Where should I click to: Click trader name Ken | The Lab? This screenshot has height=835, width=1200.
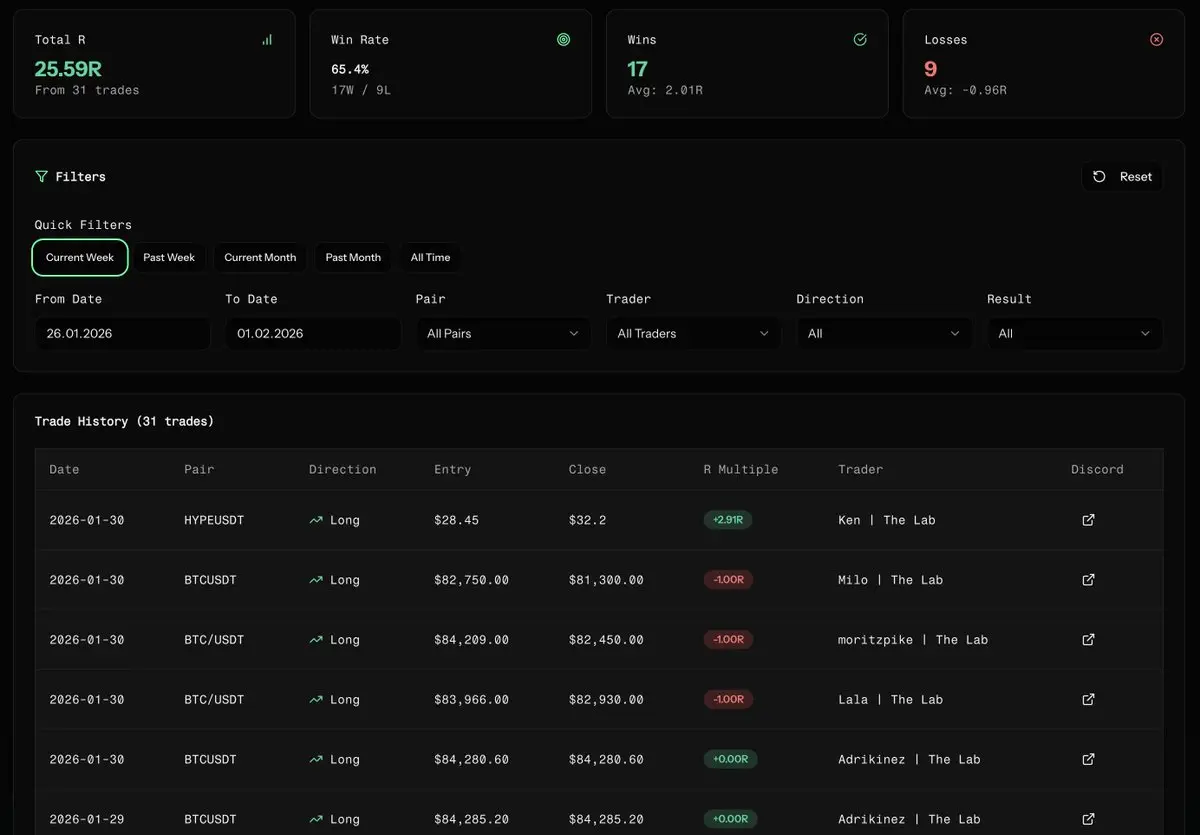pyautogui.click(x=887, y=520)
